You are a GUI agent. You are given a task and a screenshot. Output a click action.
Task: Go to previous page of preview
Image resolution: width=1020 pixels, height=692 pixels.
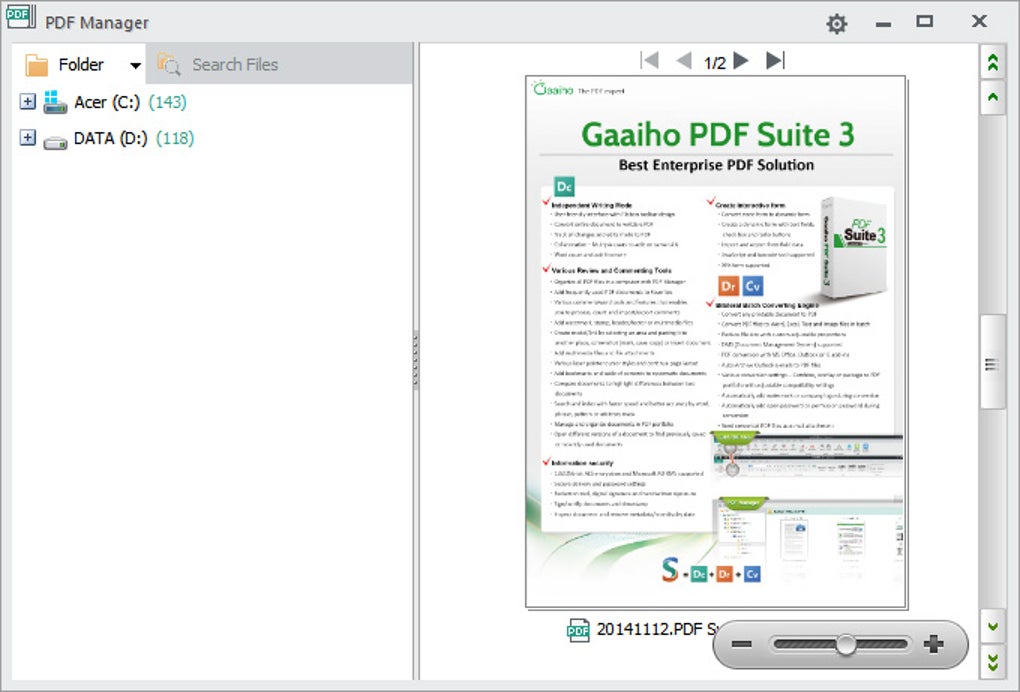tap(684, 60)
